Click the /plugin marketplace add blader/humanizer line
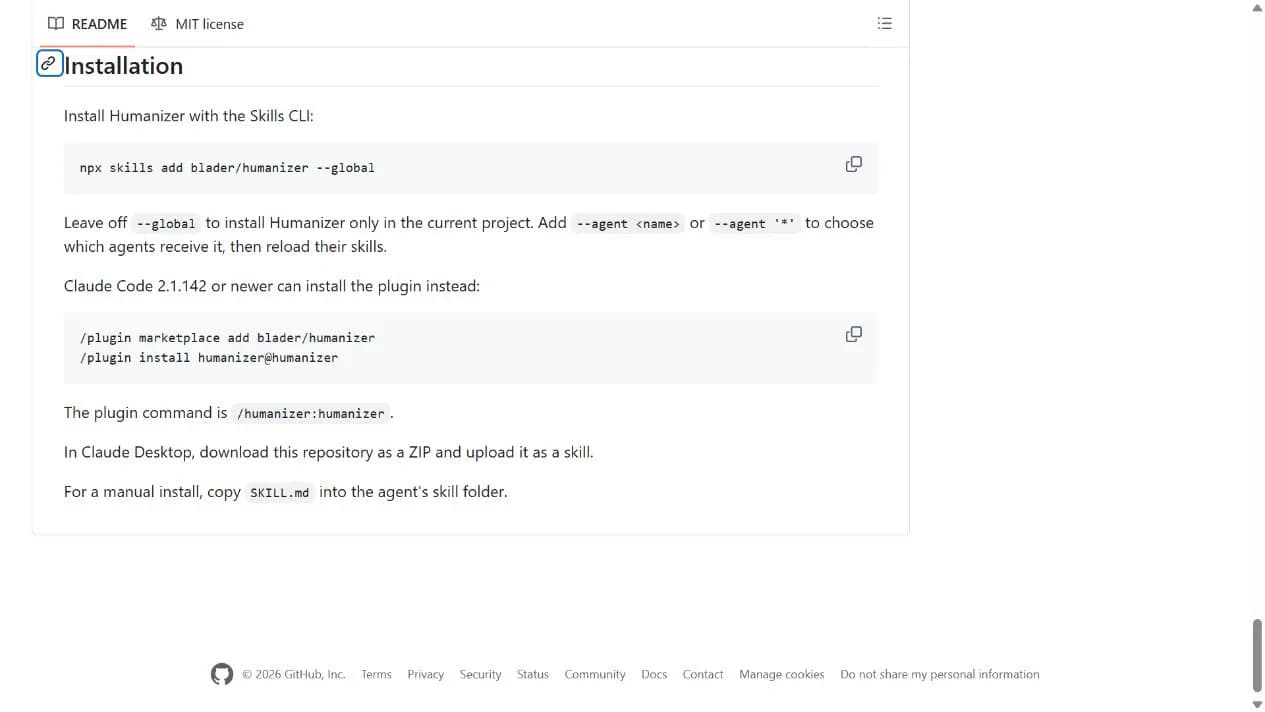Image resolution: width=1265 pixels, height=712 pixels. 227,338
